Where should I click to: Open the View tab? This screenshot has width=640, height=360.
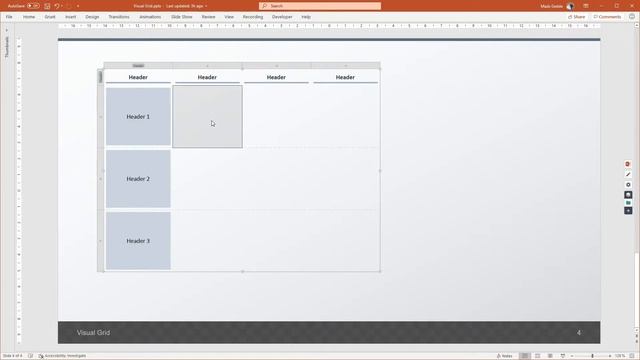229,17
